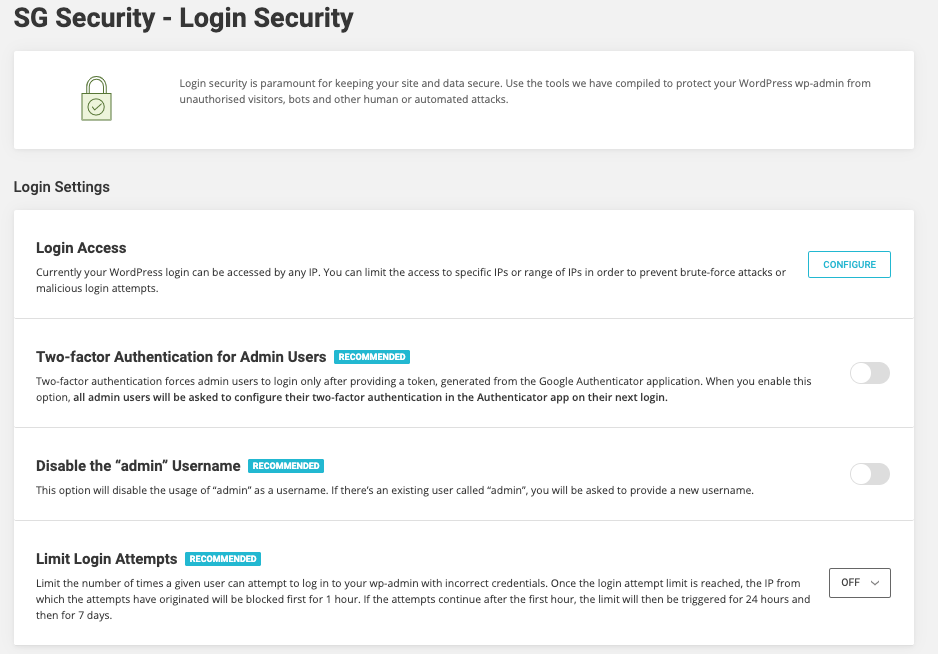The height and width of the screenshot is (654, 938).
Task: Enable Two-factor Authentication for Admin Users
Action: click(x=868, y=373)
